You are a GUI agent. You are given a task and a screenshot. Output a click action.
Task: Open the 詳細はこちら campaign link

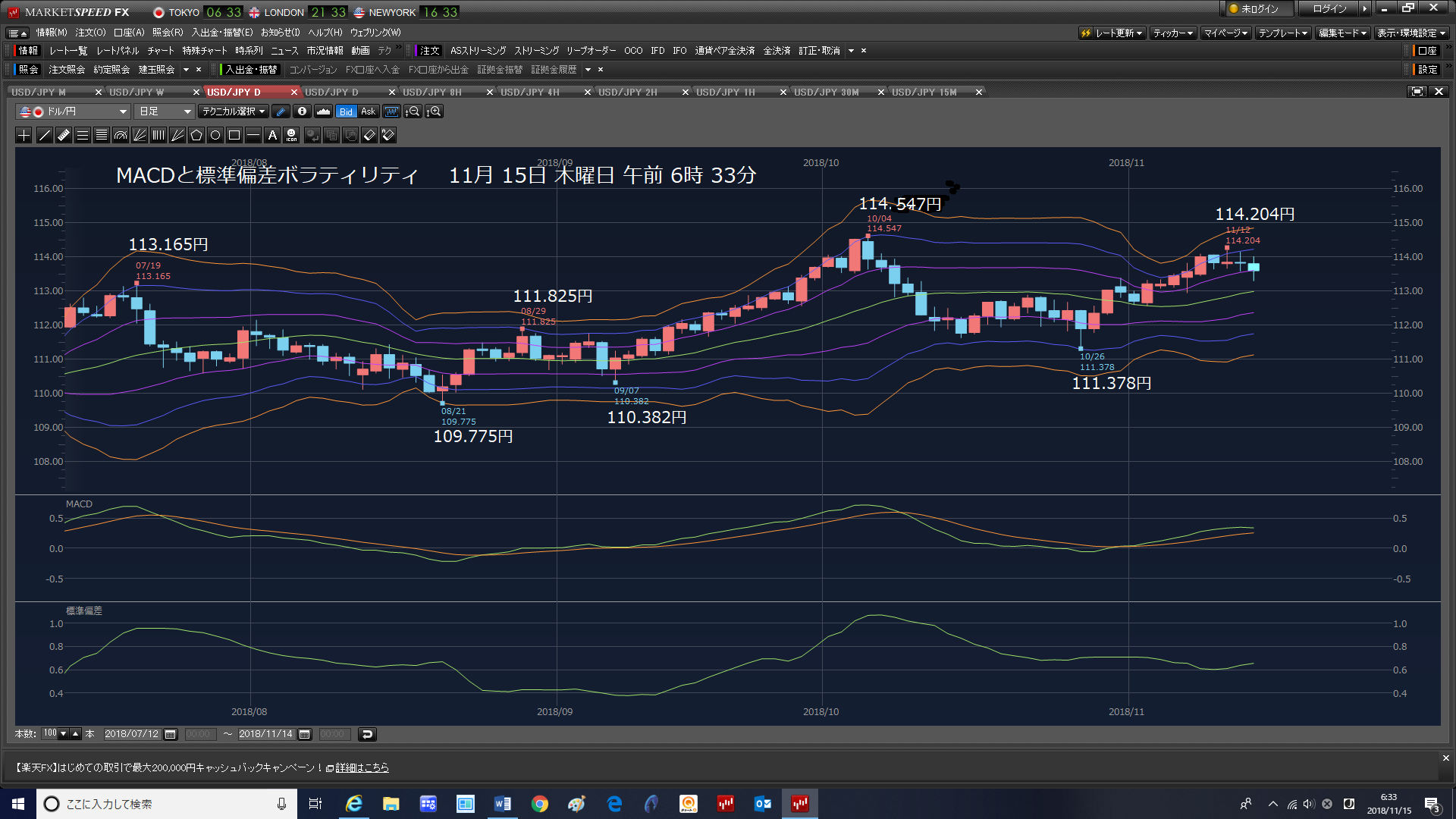point(362,767)
